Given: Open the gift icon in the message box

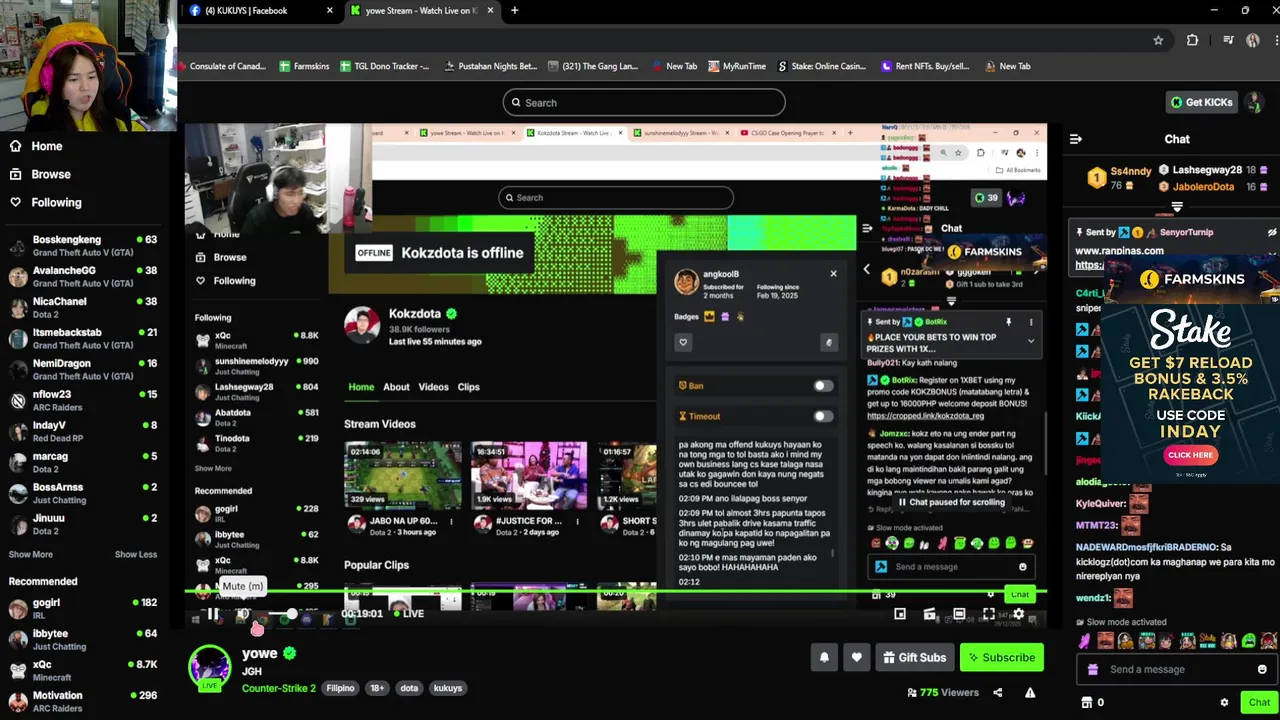Looking at the screenshot, I should pos(1093,669).
